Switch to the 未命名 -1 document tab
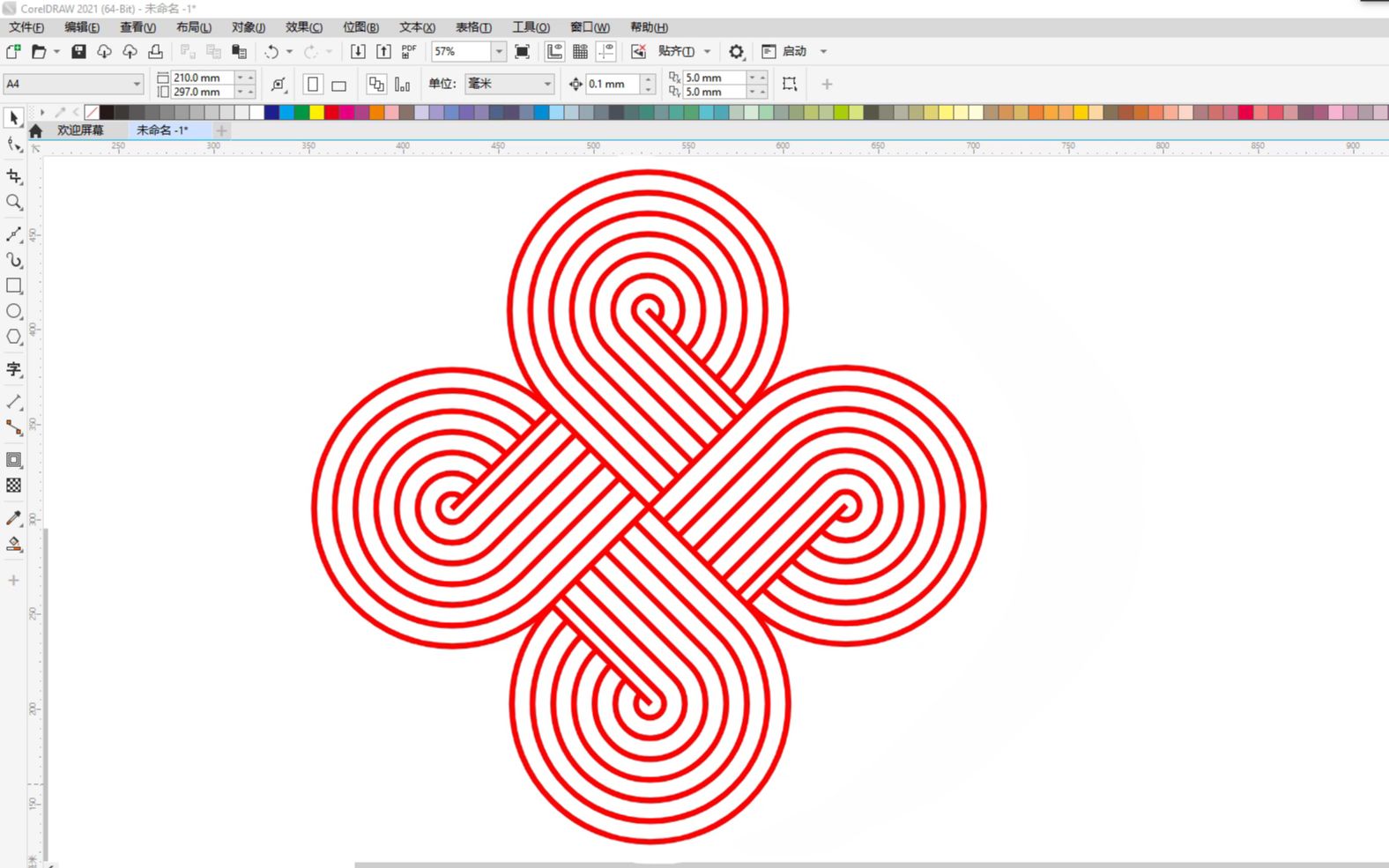 click(162, 130)
